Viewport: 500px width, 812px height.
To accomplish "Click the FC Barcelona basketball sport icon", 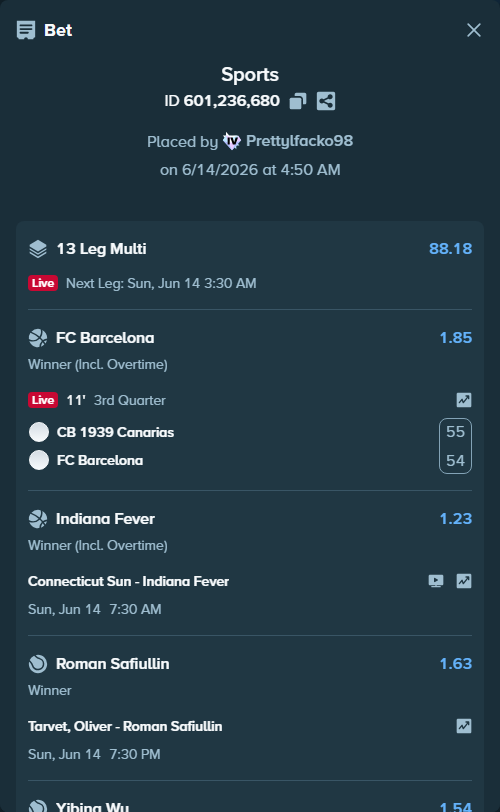I will point(38,338).
